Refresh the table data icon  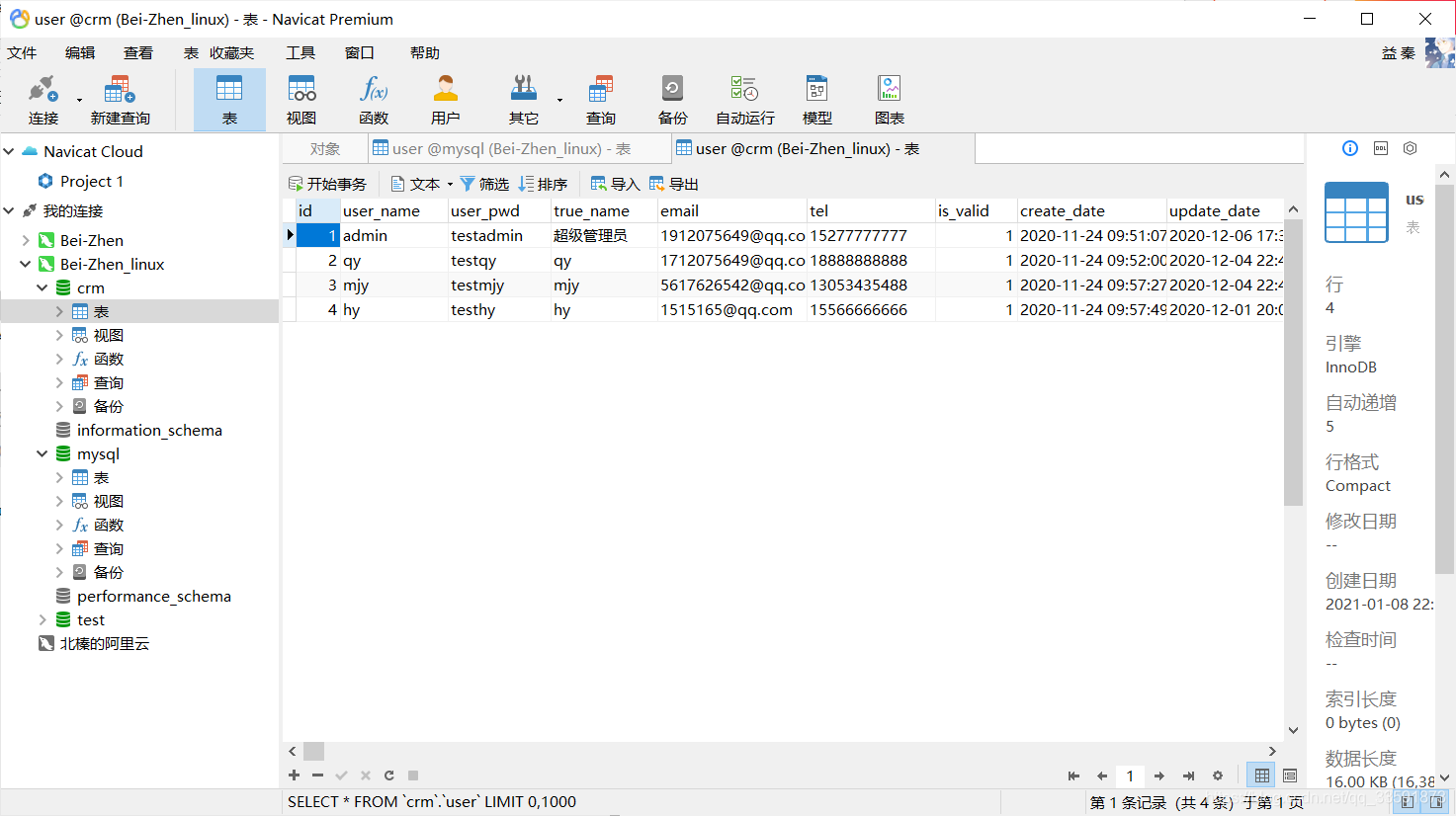[389, 775]
